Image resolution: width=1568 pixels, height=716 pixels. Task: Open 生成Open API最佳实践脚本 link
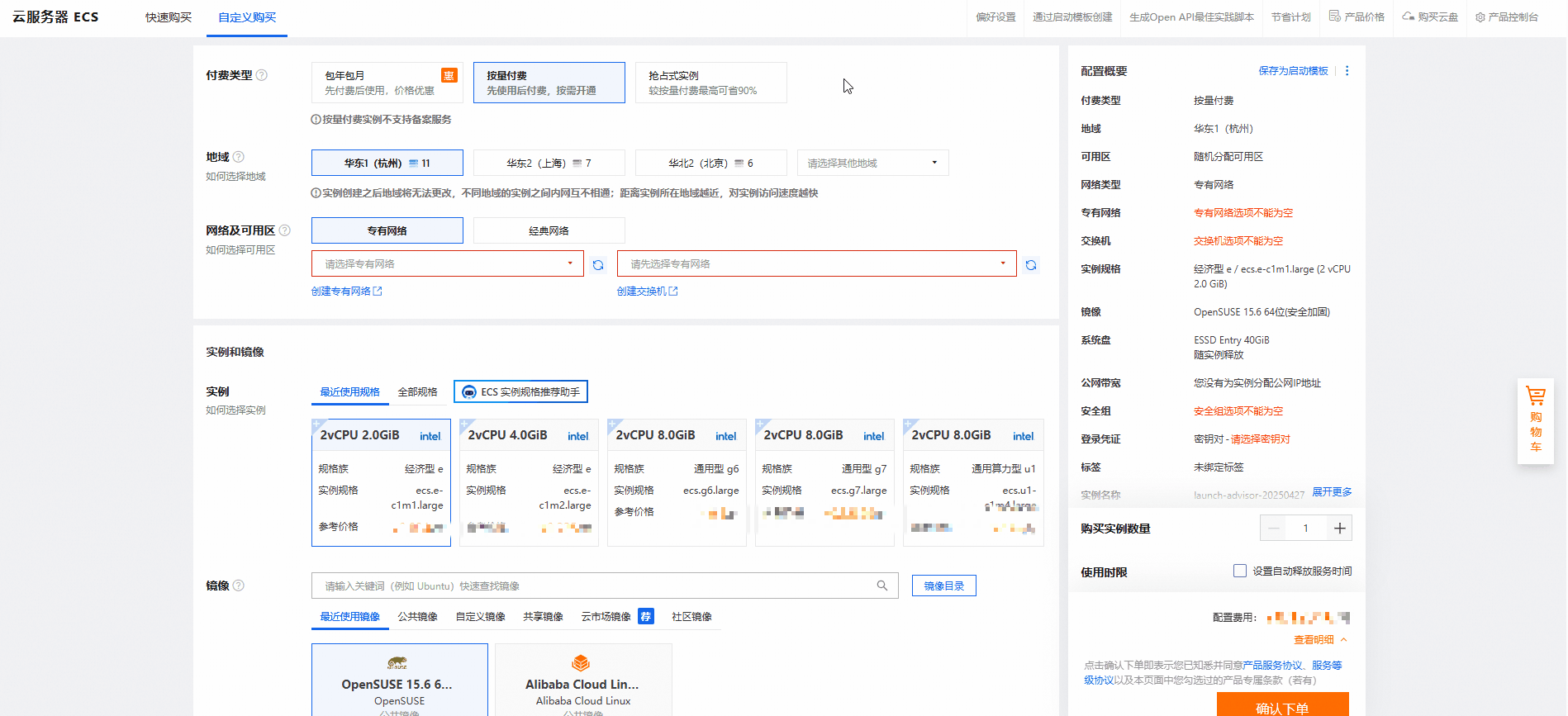(1191, 17)
